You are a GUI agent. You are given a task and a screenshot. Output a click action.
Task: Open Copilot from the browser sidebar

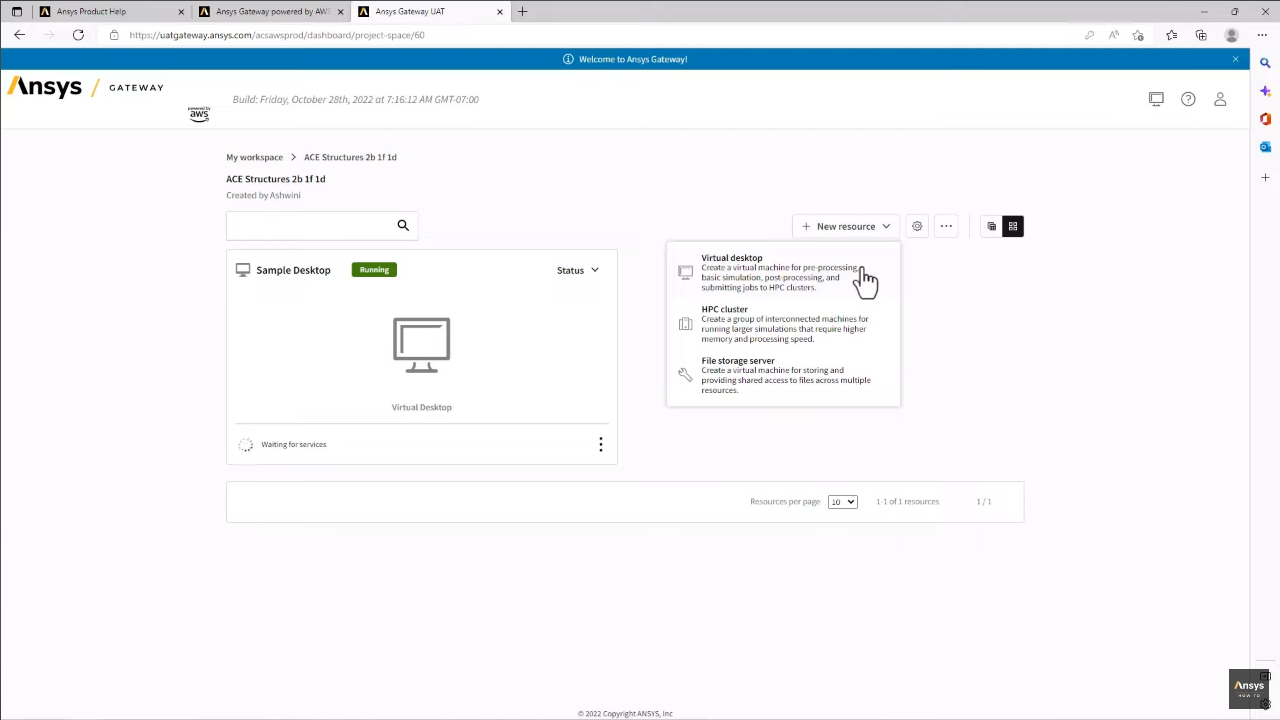pos(1265,90)
